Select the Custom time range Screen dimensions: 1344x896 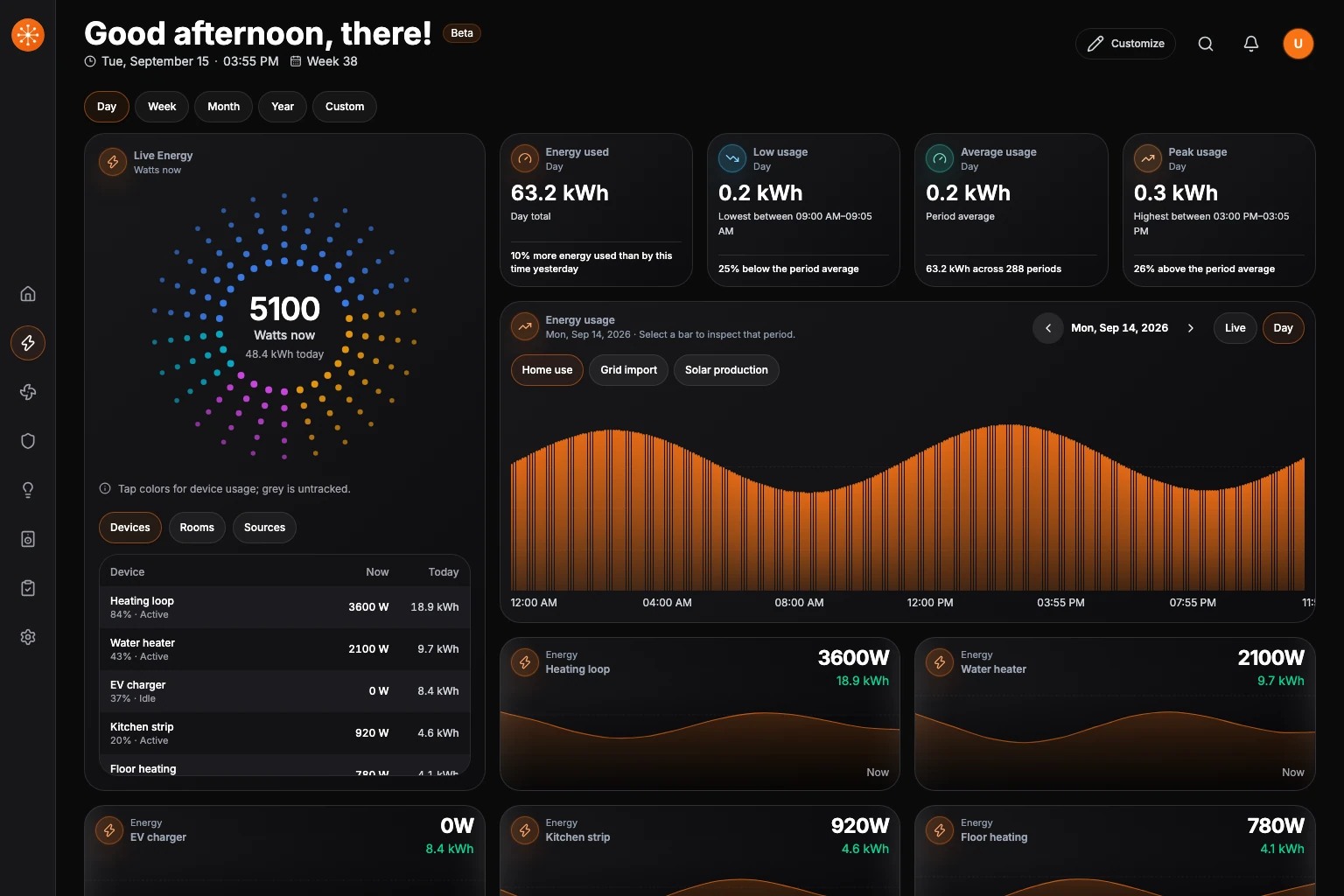point(345,107)
